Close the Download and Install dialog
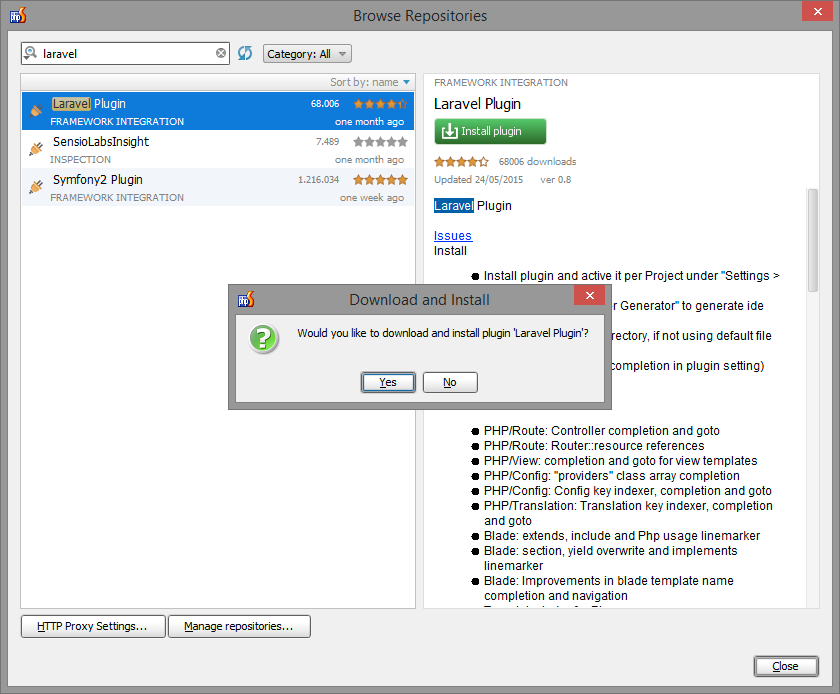 click(589, 295)
